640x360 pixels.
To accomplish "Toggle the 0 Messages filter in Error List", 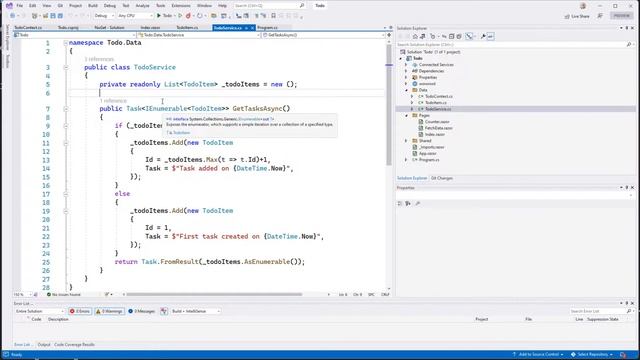I will pyautogui.click(x=142, y=311).
